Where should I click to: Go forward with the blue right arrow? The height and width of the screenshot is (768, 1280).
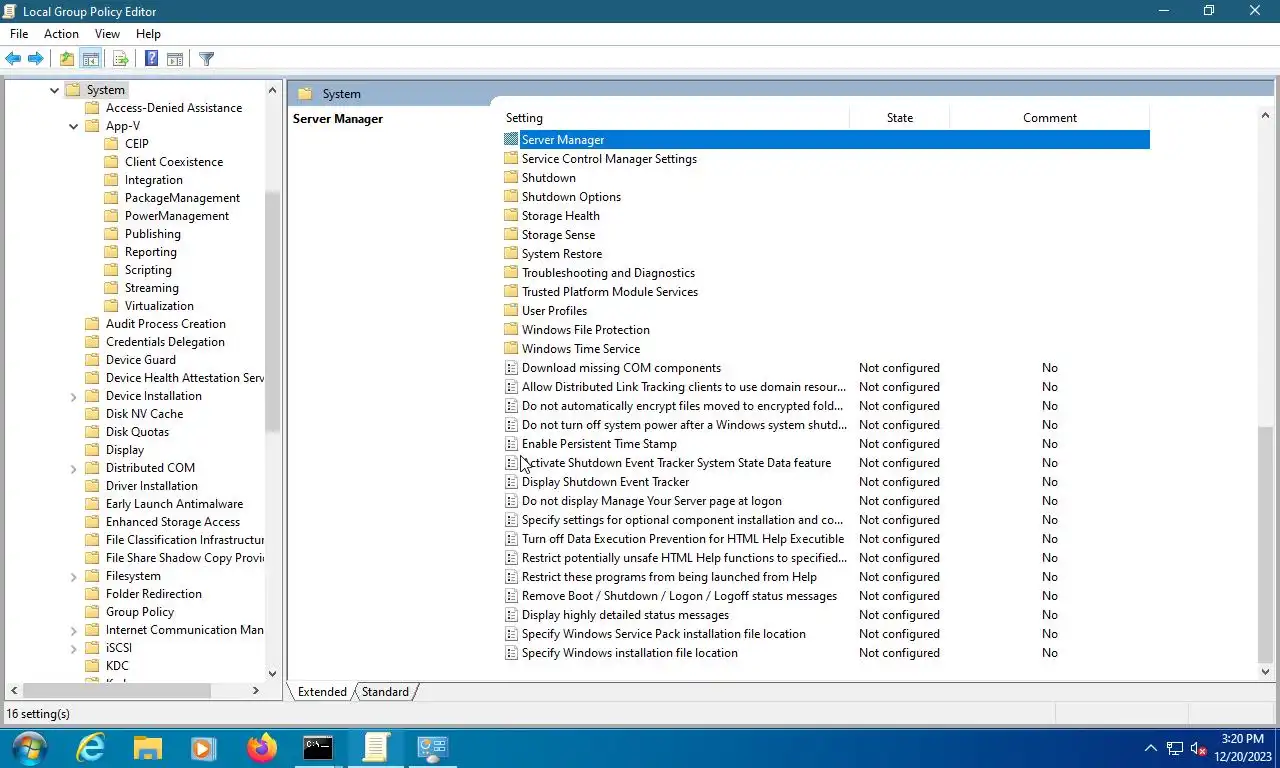(35, 59)
